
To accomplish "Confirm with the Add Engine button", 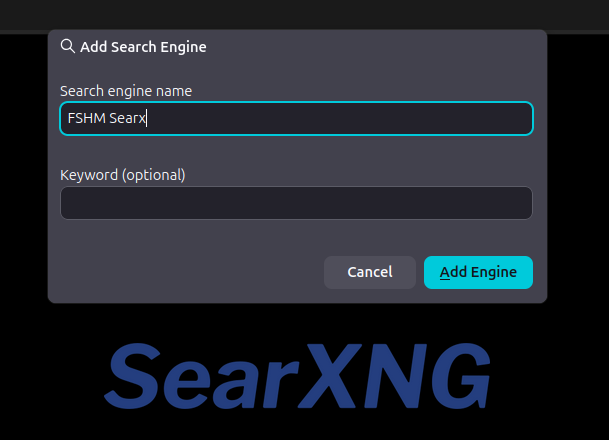I will point(478,272).
